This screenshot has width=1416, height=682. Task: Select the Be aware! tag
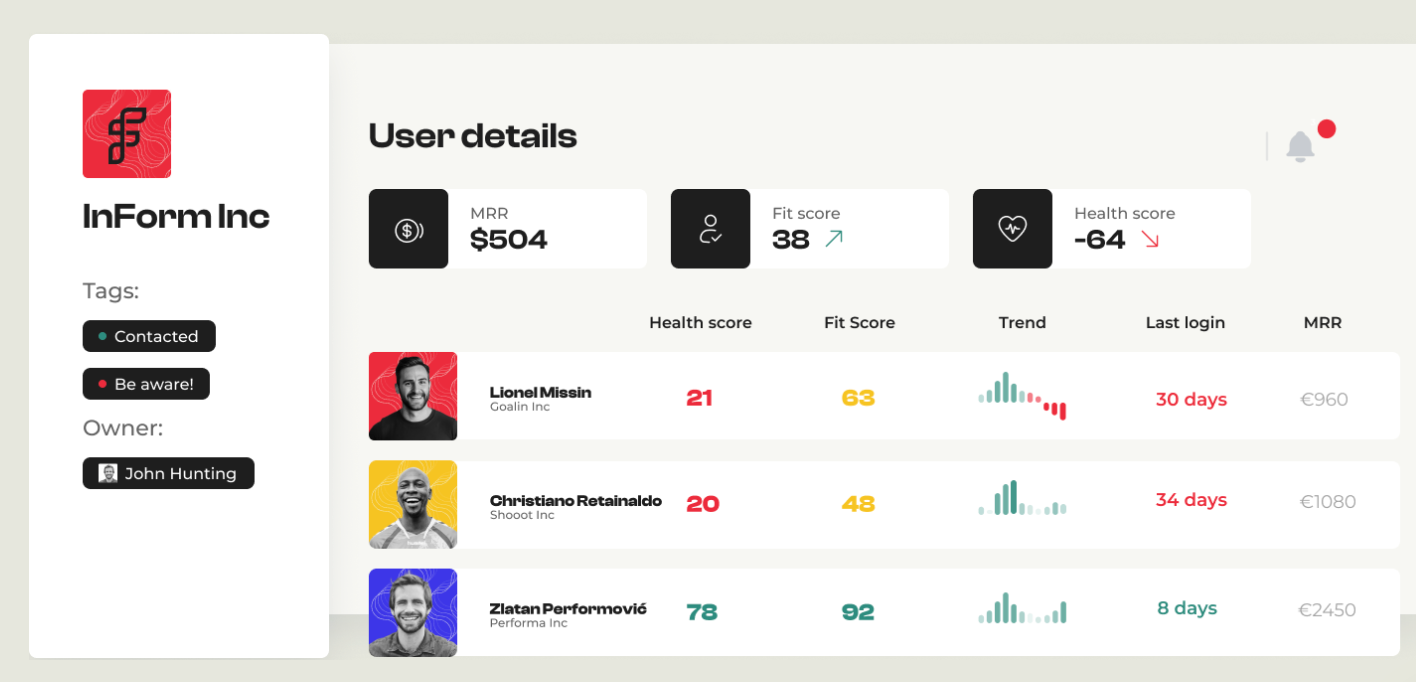pos(146,384)
